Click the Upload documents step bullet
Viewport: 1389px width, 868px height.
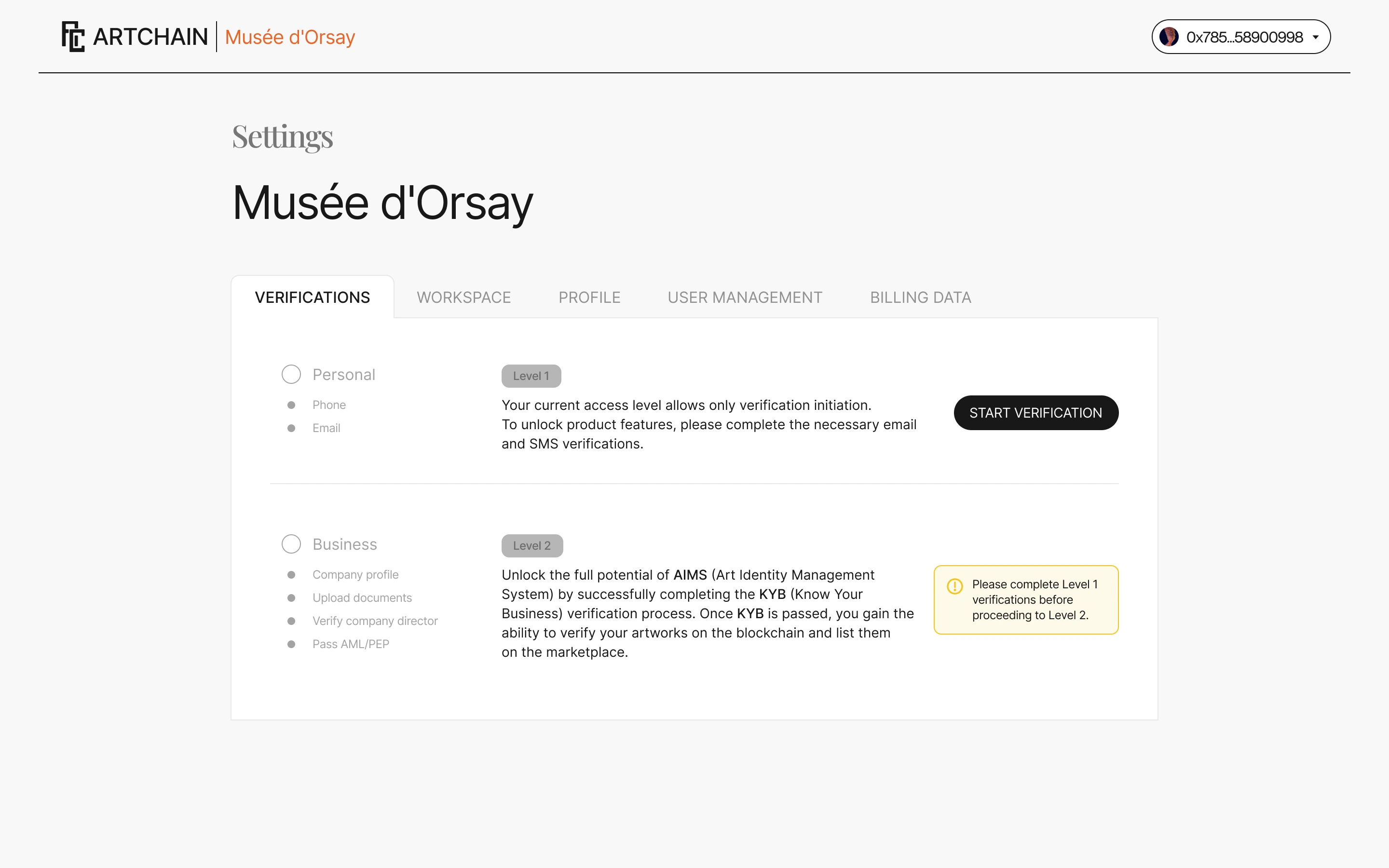pyautogui.click(x=291, y=597)
